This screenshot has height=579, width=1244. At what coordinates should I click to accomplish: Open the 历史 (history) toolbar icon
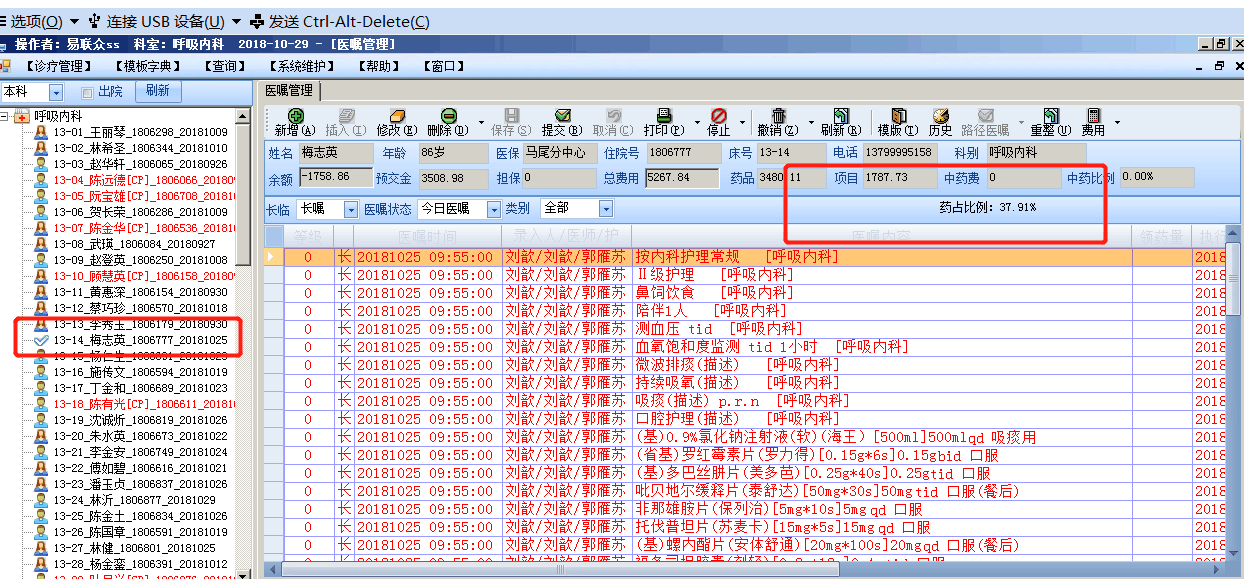pos(940,116)
